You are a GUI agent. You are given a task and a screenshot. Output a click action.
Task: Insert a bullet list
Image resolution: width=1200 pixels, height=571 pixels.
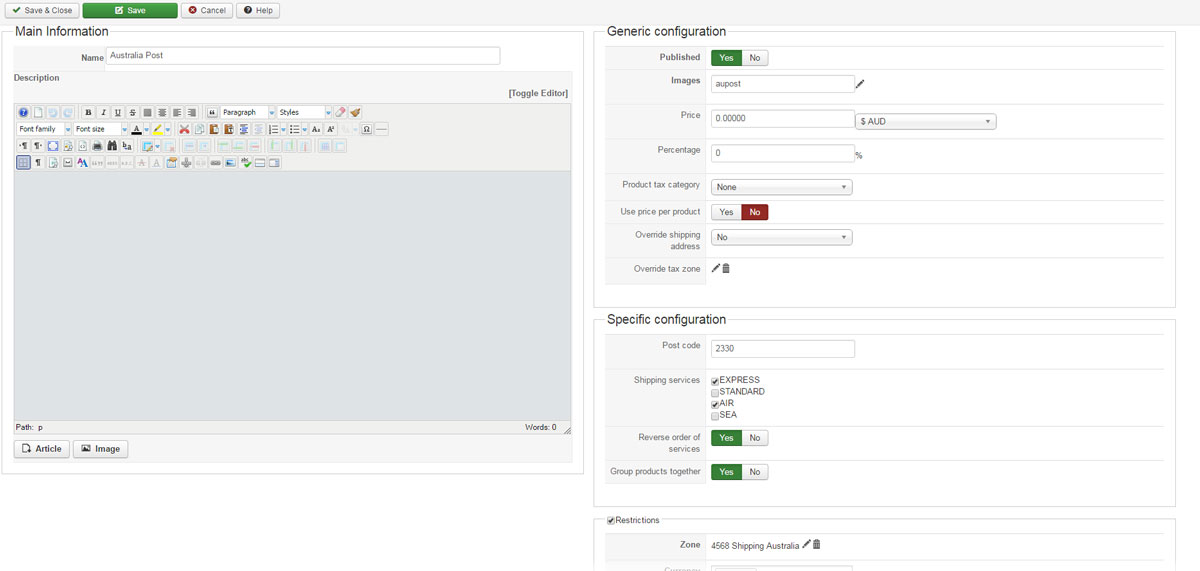point(294,129)
